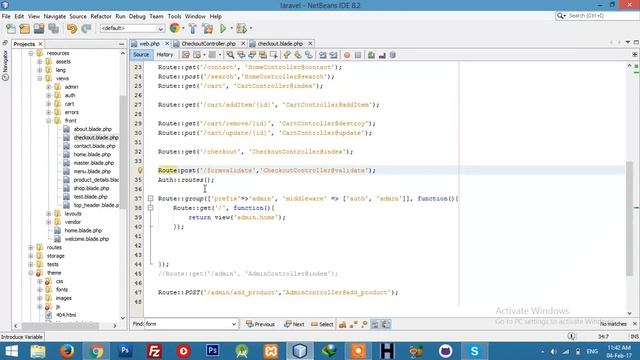Collapse the resources folder node
640x360 pixels.
coord(31,53)
